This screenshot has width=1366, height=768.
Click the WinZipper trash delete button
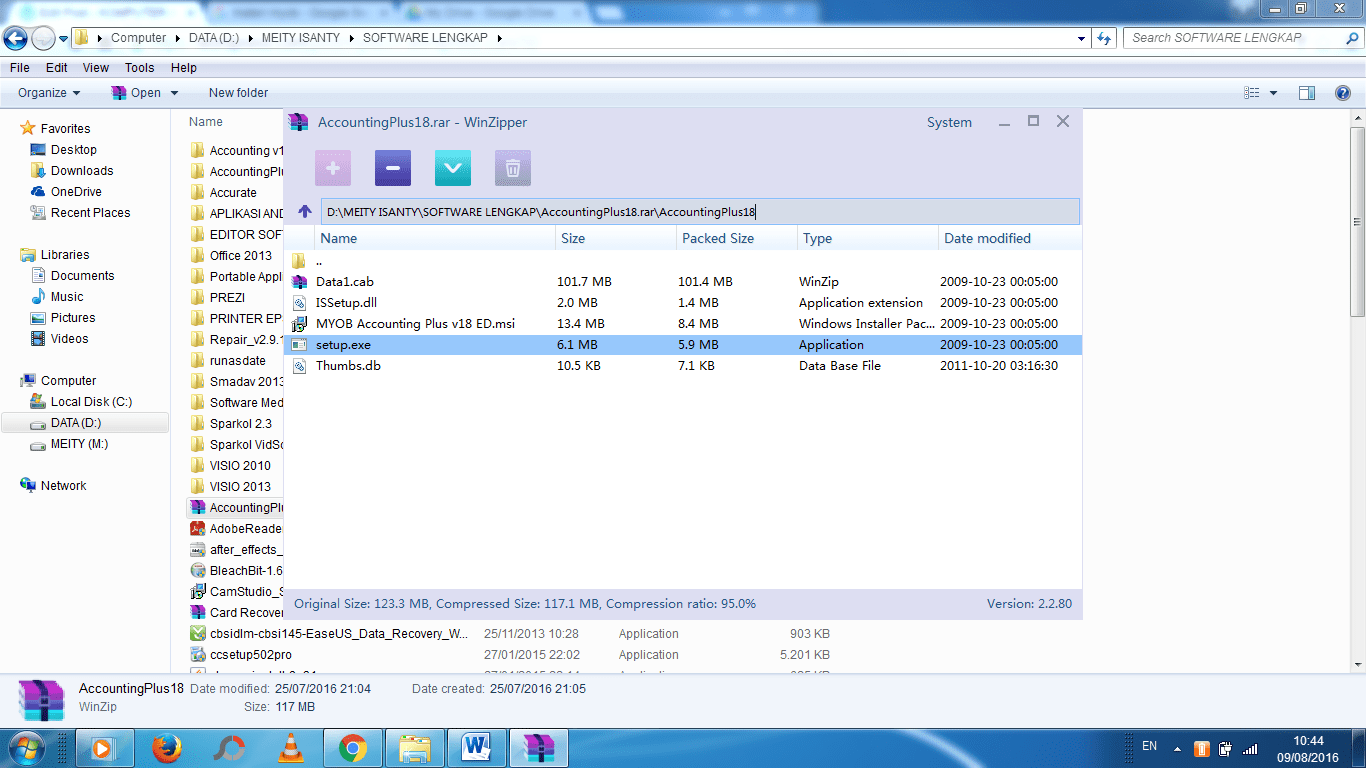(x=513, y=168)
